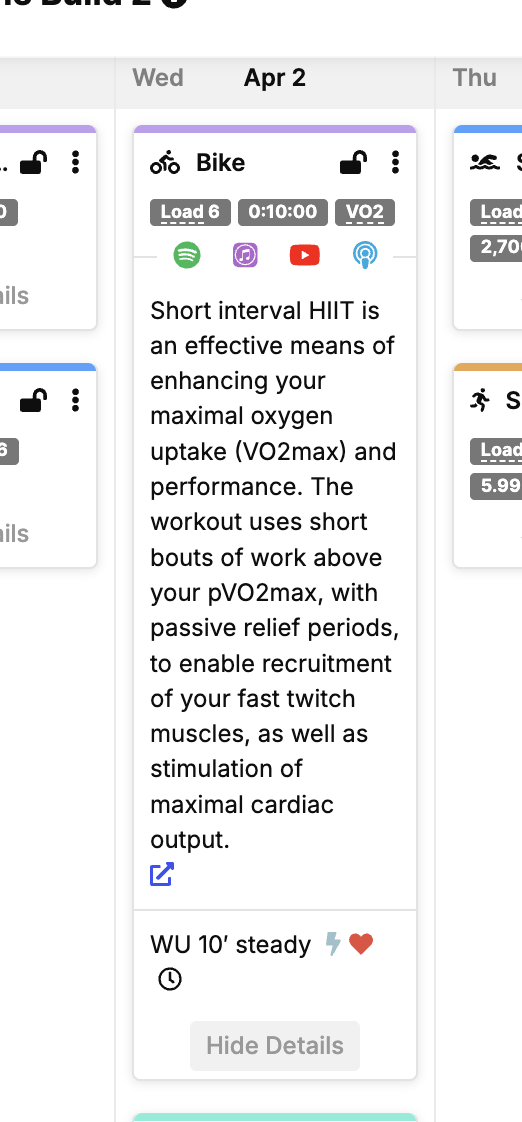The width and height of the screenshot is (522, 1122).
Task: Toggle lock on top-left Tuesday workout card
Action: pyautogui.click(x=34, y=162)
